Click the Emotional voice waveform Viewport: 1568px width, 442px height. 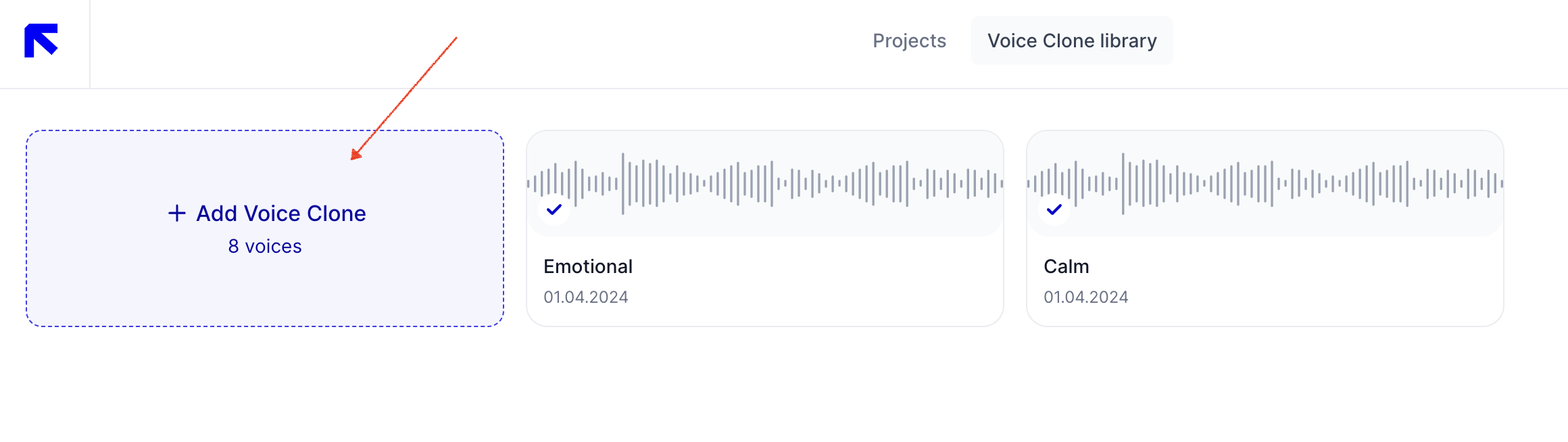pos(765,183)
